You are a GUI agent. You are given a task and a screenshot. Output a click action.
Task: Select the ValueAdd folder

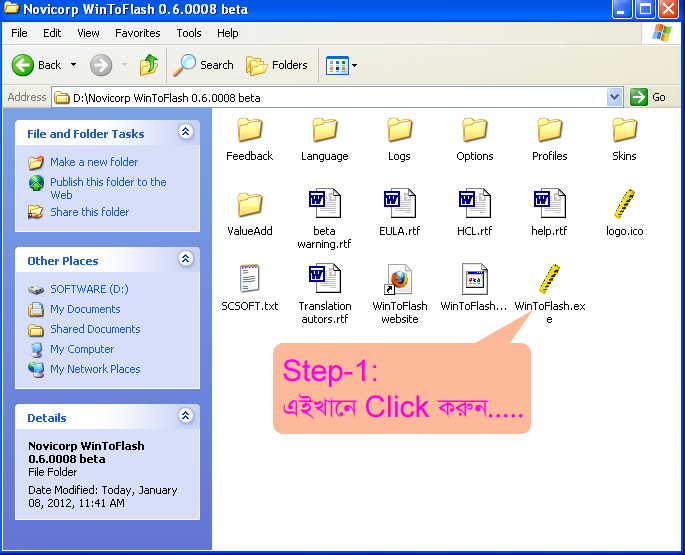pyautogui.click(x=249, y=214)
